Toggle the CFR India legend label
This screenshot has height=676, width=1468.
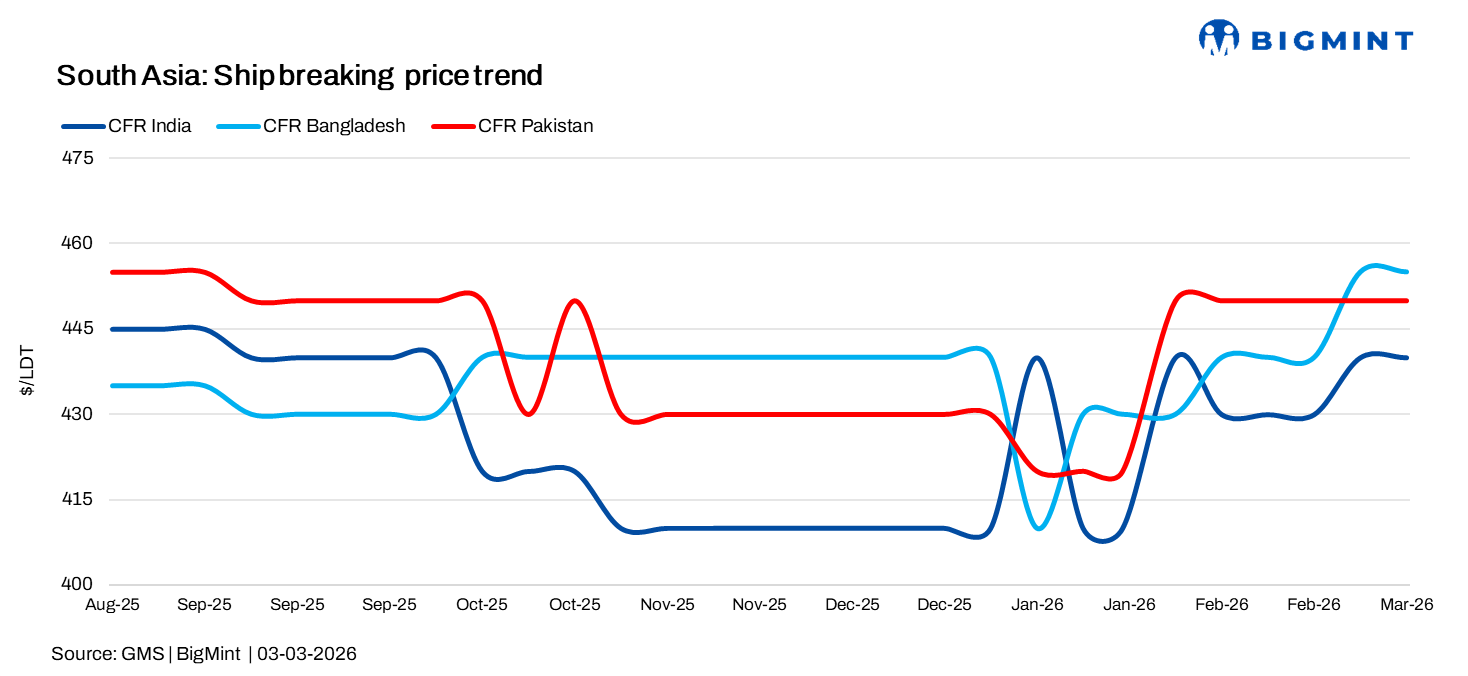(150, 126)
